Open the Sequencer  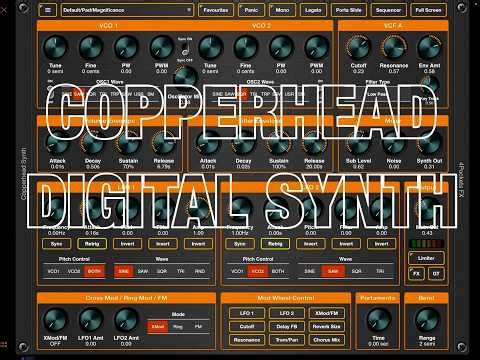[388, 10]
